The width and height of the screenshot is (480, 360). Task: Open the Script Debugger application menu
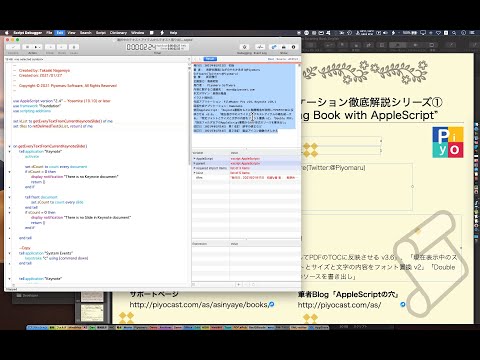(x=28, y=33)
